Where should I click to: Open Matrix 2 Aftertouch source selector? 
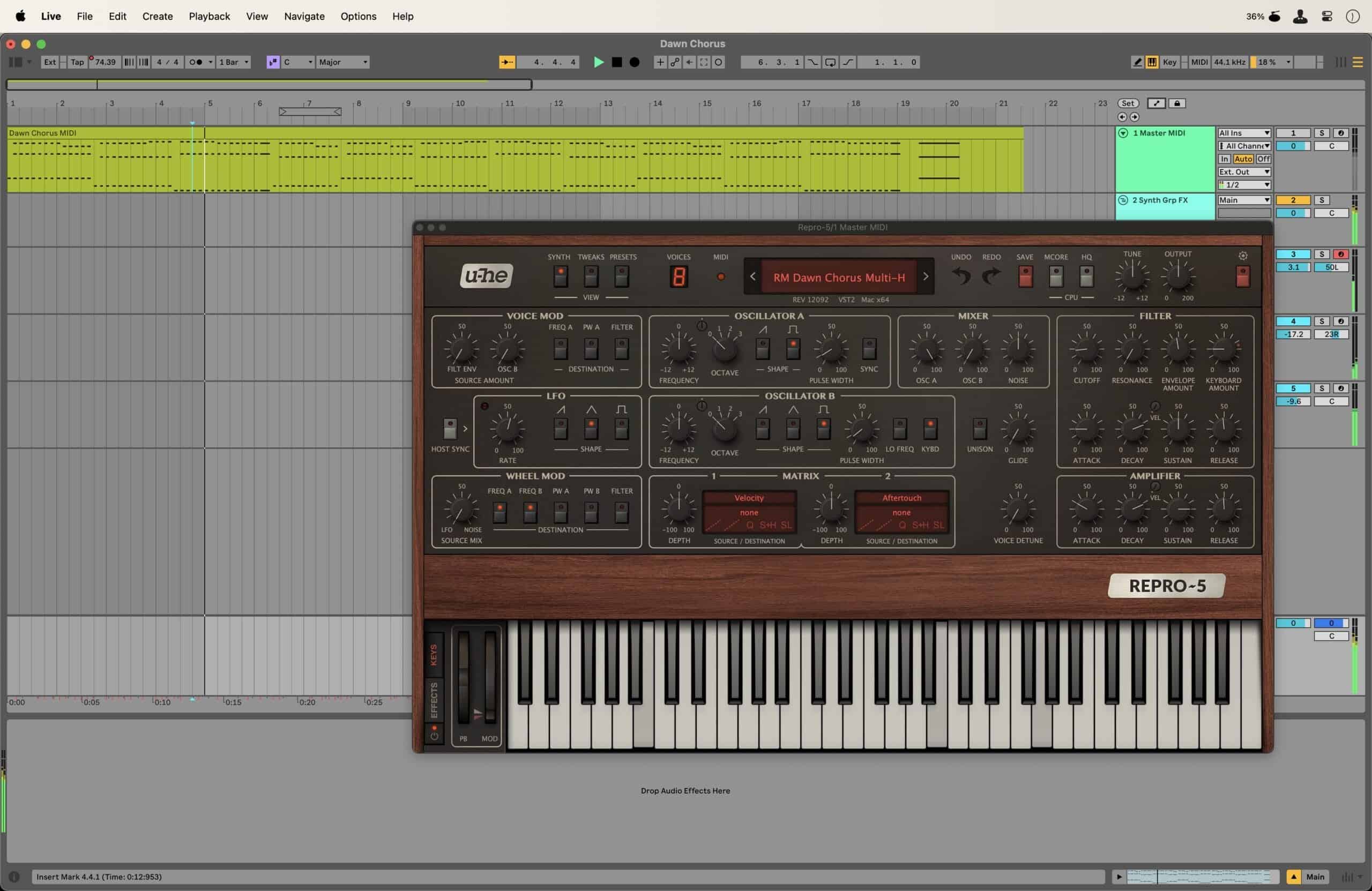pyautogui.click(x=901, y=498)
